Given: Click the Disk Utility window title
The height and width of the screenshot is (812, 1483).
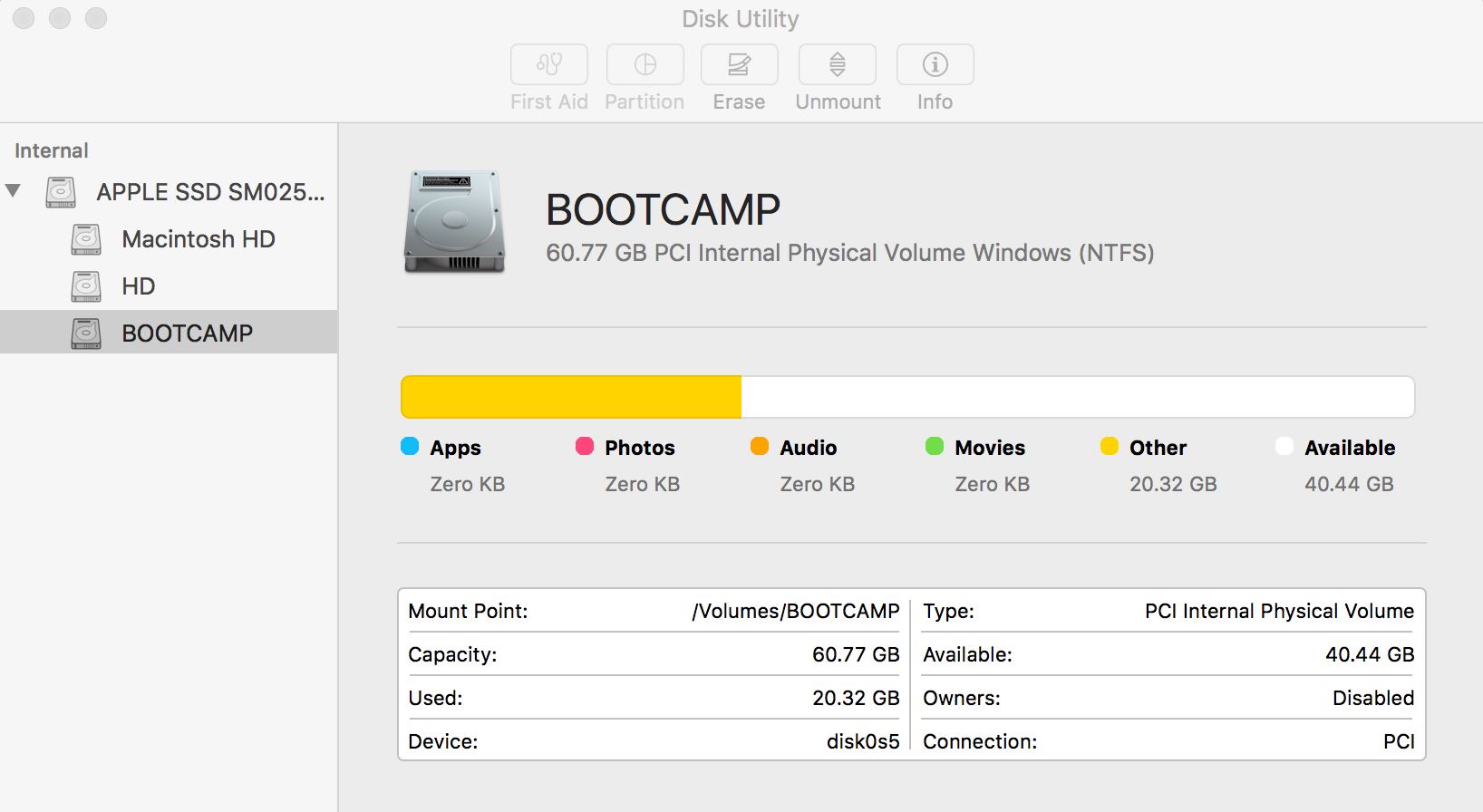Looking at the screenshot, I should point(741,19).
